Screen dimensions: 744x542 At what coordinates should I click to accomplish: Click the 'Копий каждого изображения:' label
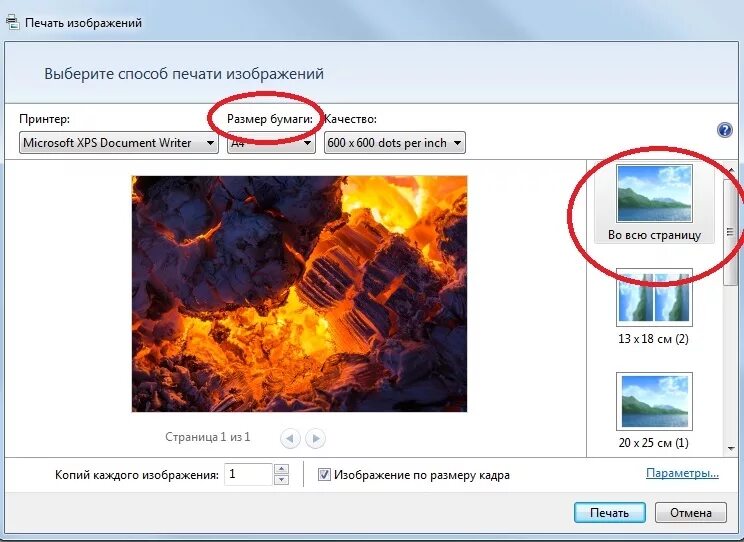coord(137,475)
